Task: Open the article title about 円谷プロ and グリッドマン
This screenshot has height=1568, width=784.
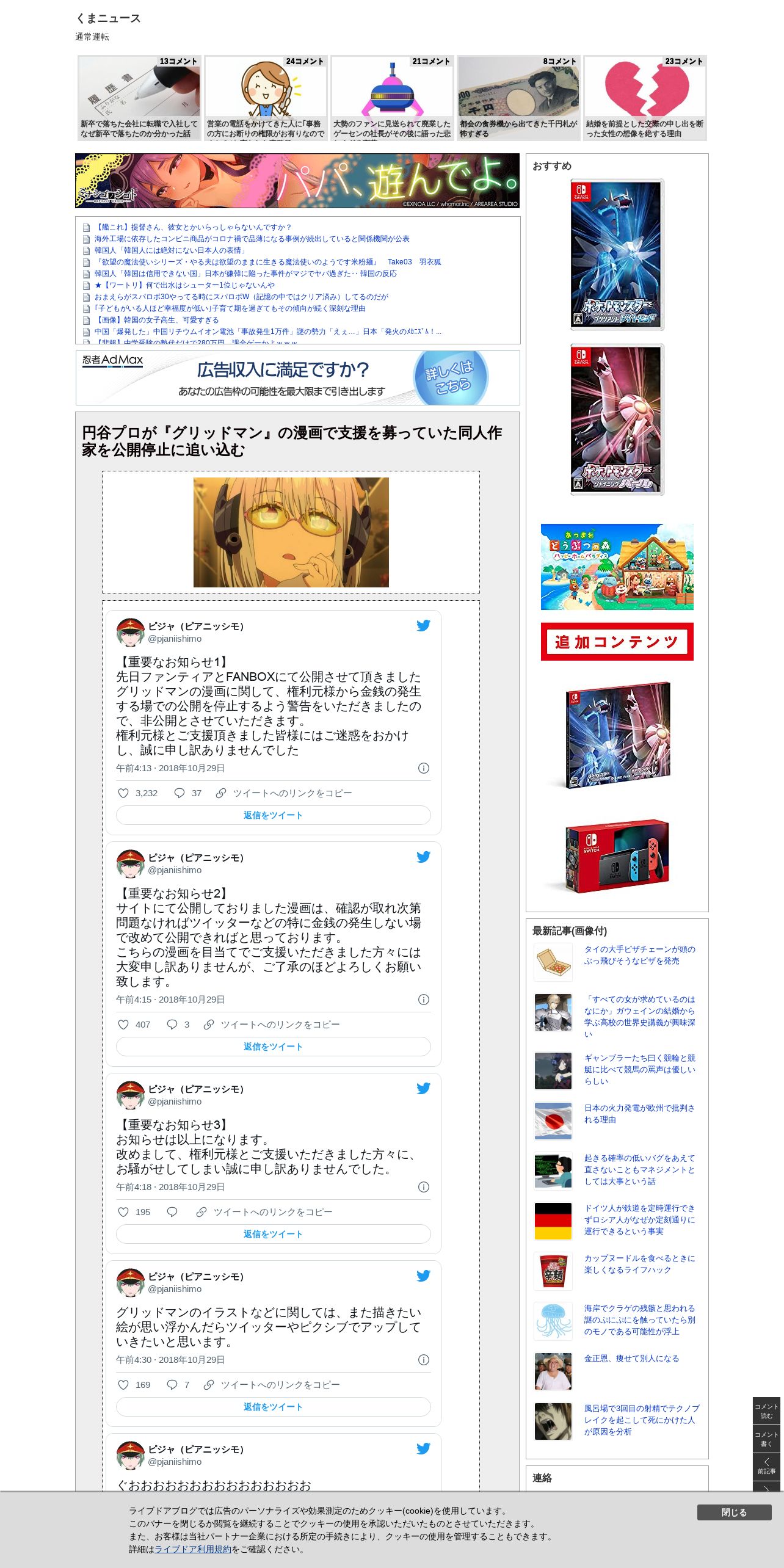Action: [x=292, y=441]
